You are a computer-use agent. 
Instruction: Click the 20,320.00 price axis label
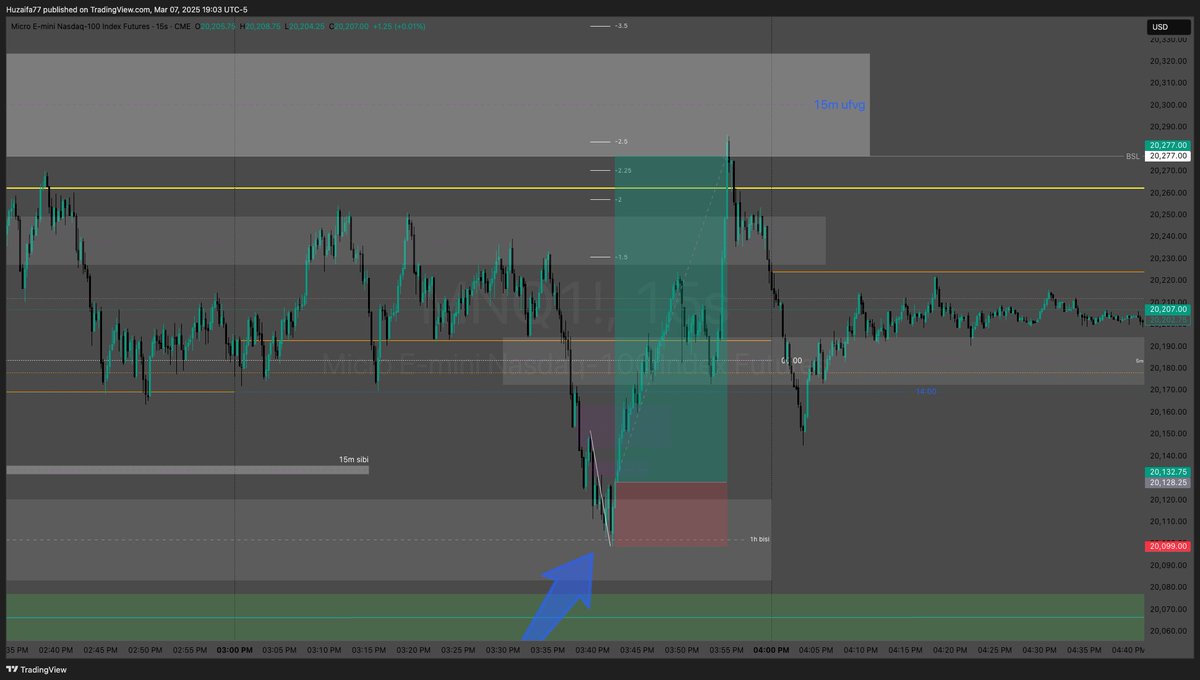1167,61
